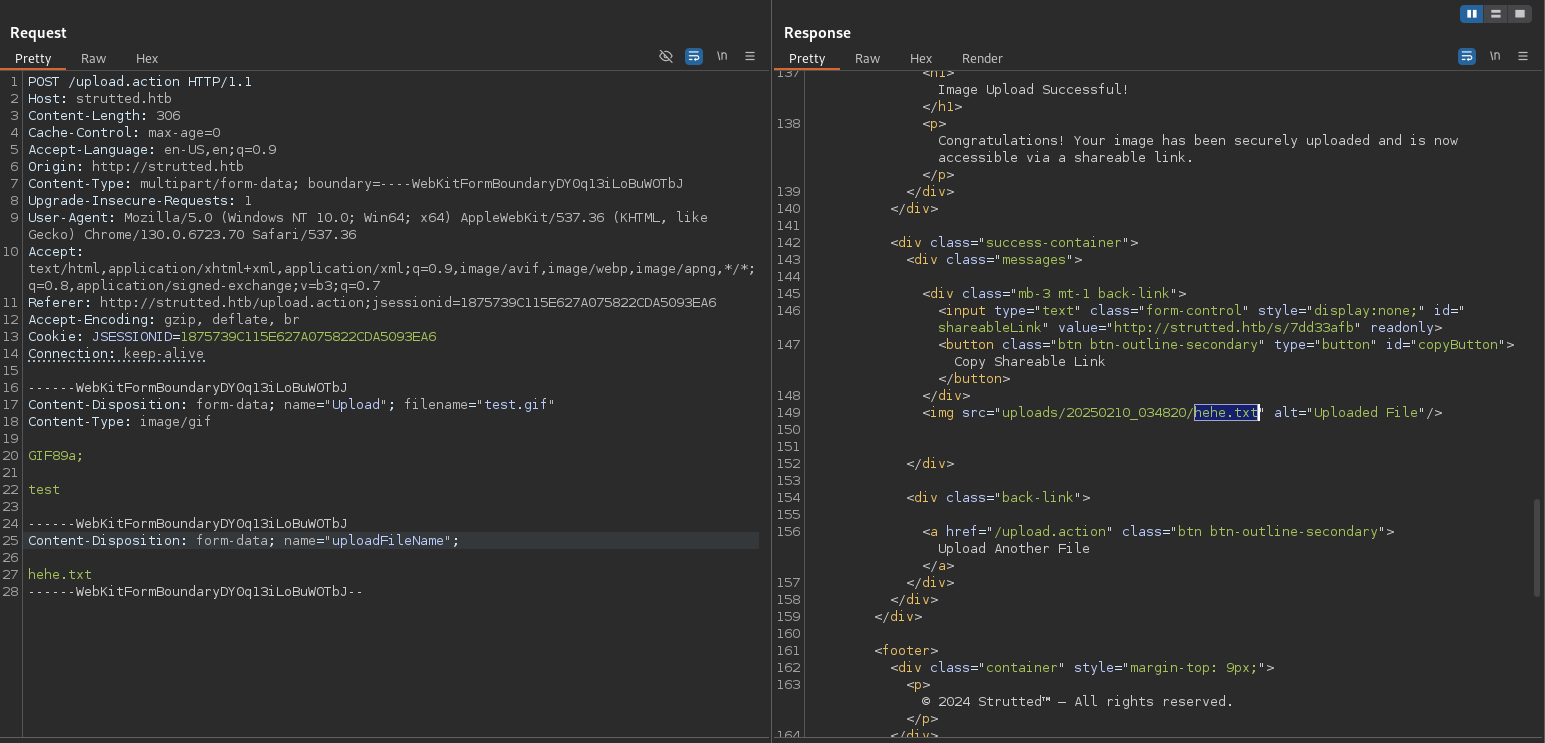Switch to top-bottom stacked layout
This screenshot has width=1545, height=743.
[x=1495, y=14]
